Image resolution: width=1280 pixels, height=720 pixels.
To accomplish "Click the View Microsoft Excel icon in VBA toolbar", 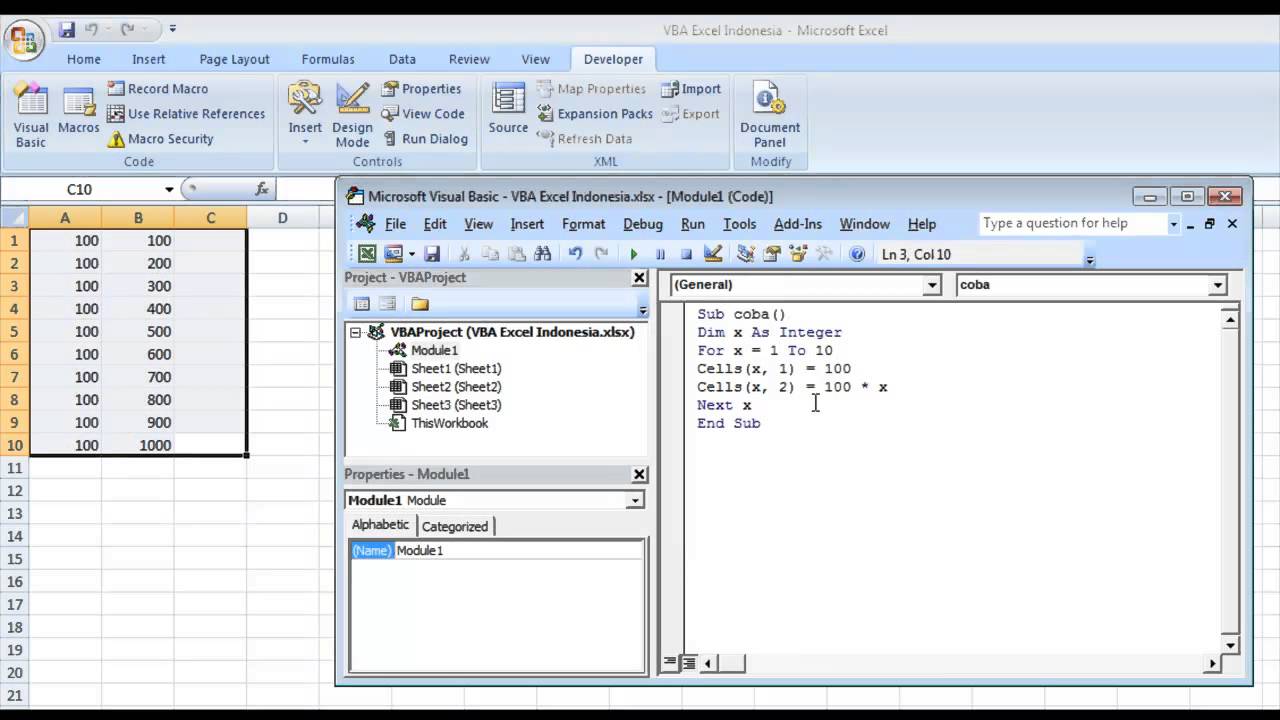I will coord(367,254).
